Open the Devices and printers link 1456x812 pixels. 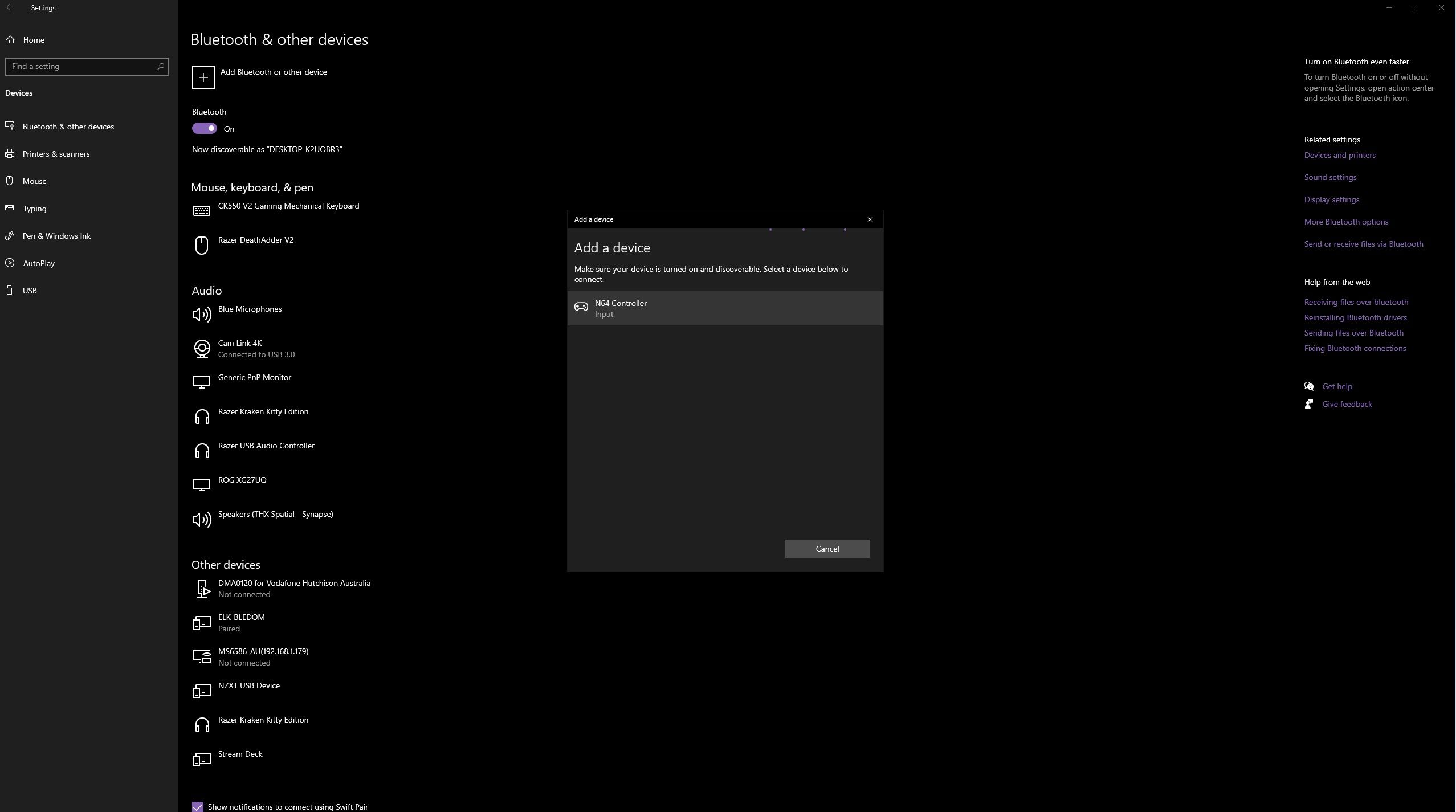point(1339,154)
